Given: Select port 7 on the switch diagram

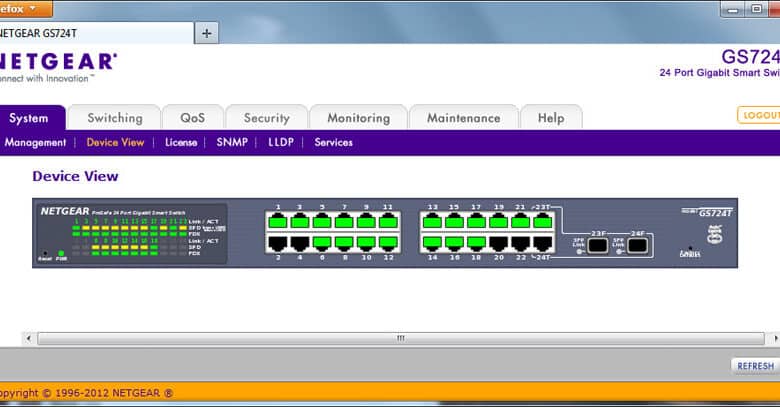Looking at the screenshot, I should click(344, 221).
